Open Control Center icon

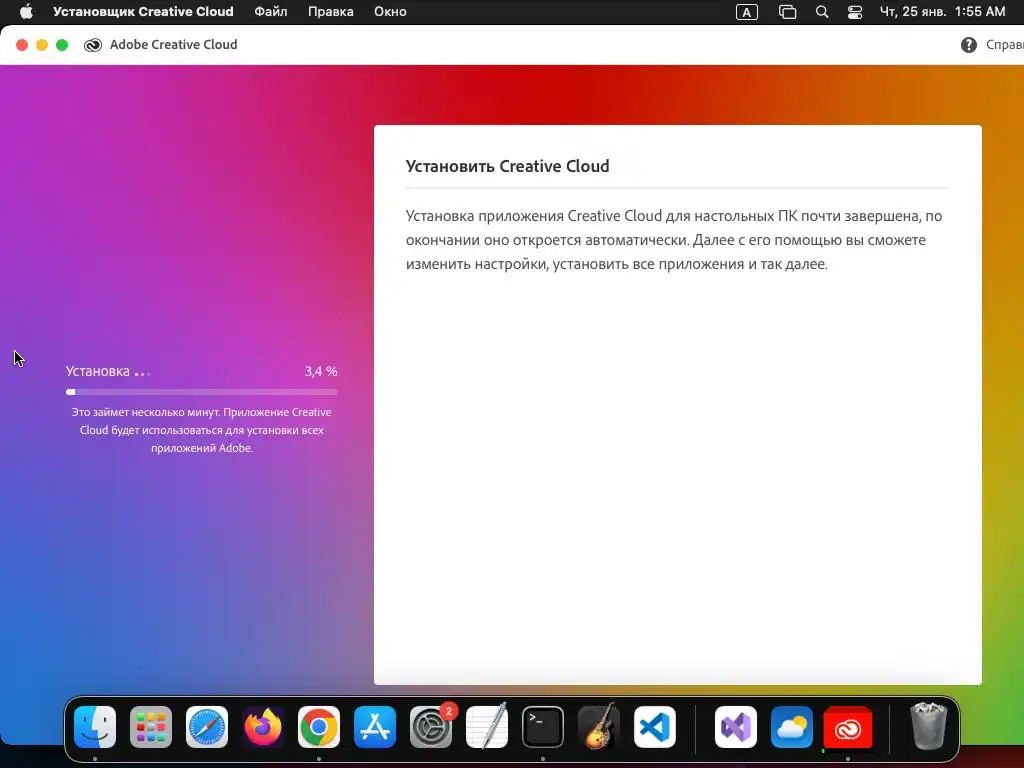click(x=855, y=12)
